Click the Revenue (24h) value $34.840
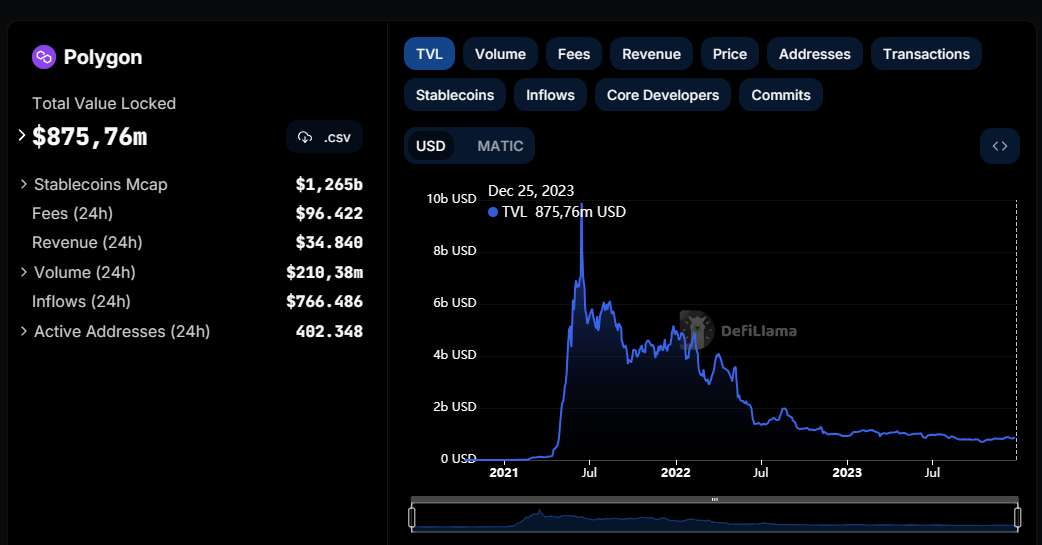1042x545 pixels. coord(330,243)
